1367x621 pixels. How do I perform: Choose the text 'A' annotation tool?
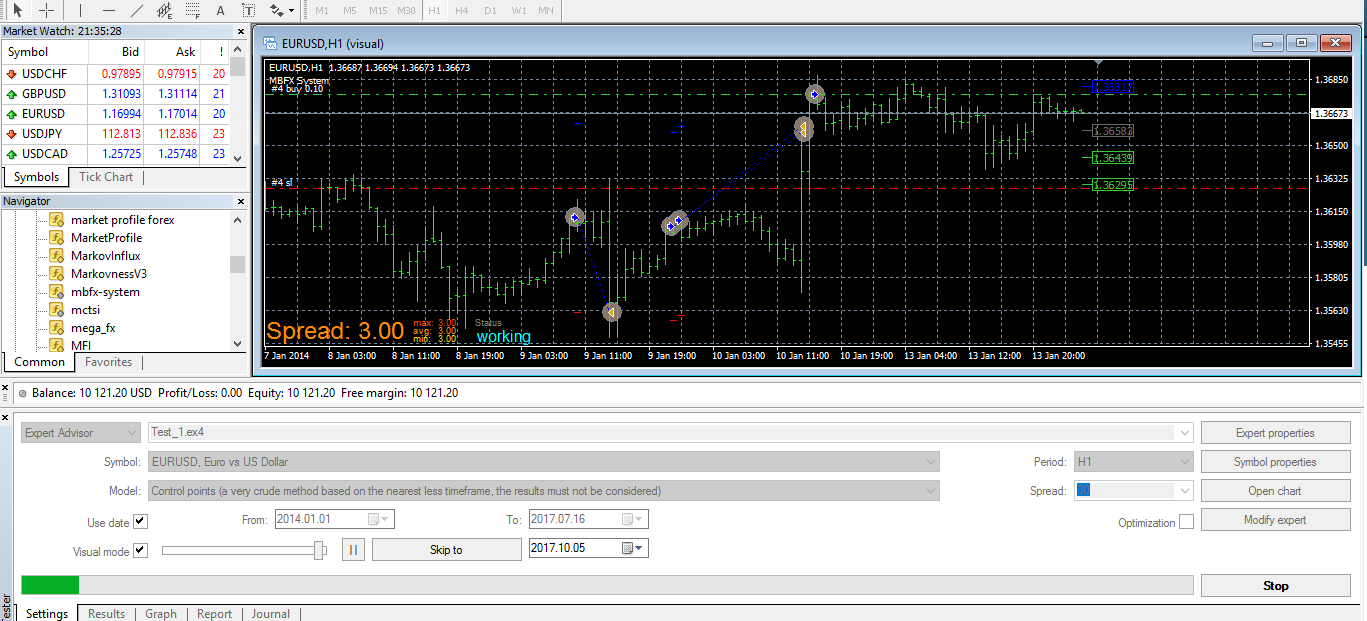coord(221,10)
